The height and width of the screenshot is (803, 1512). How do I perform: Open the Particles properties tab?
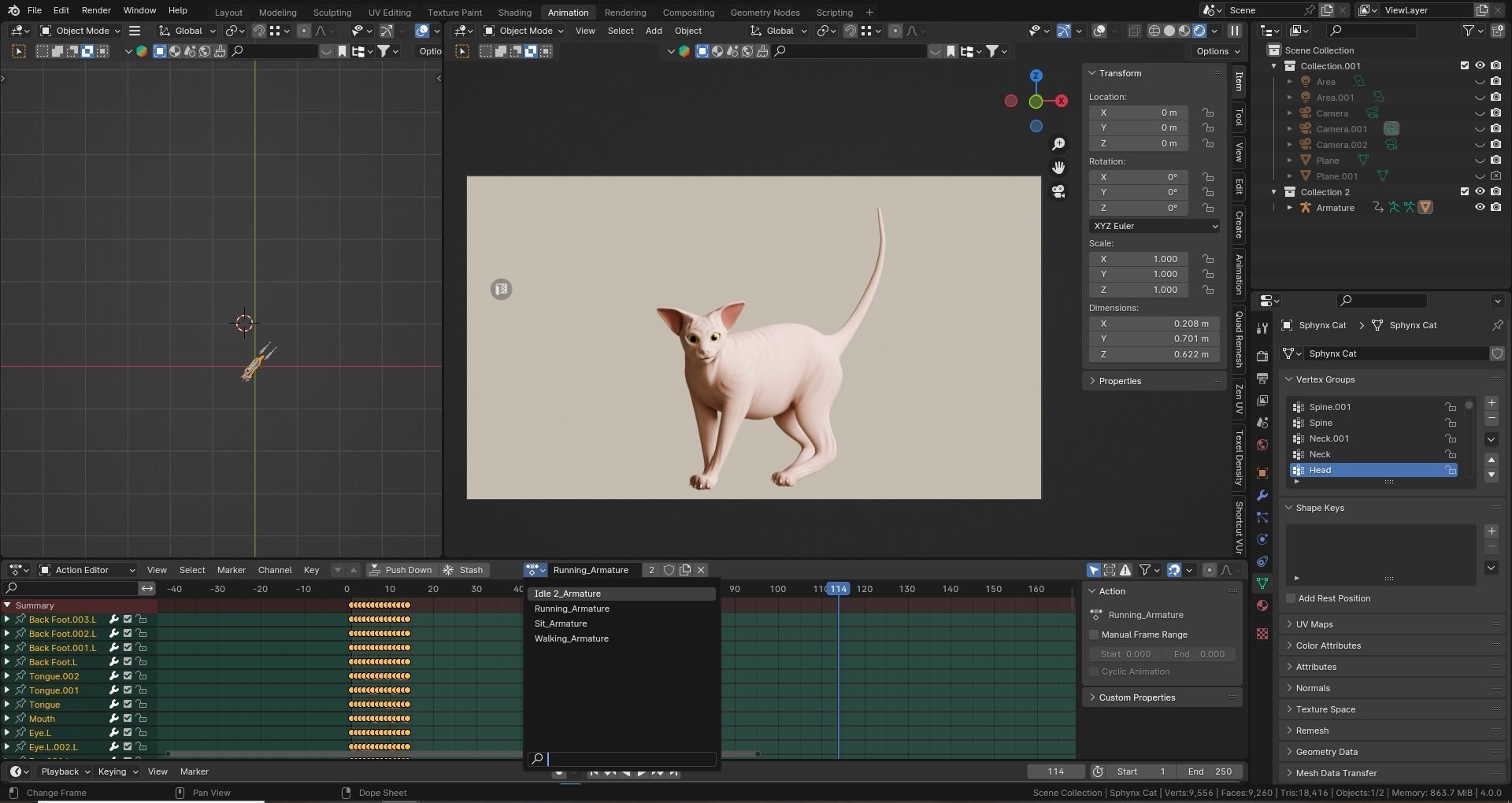(x=1262, y=517)
